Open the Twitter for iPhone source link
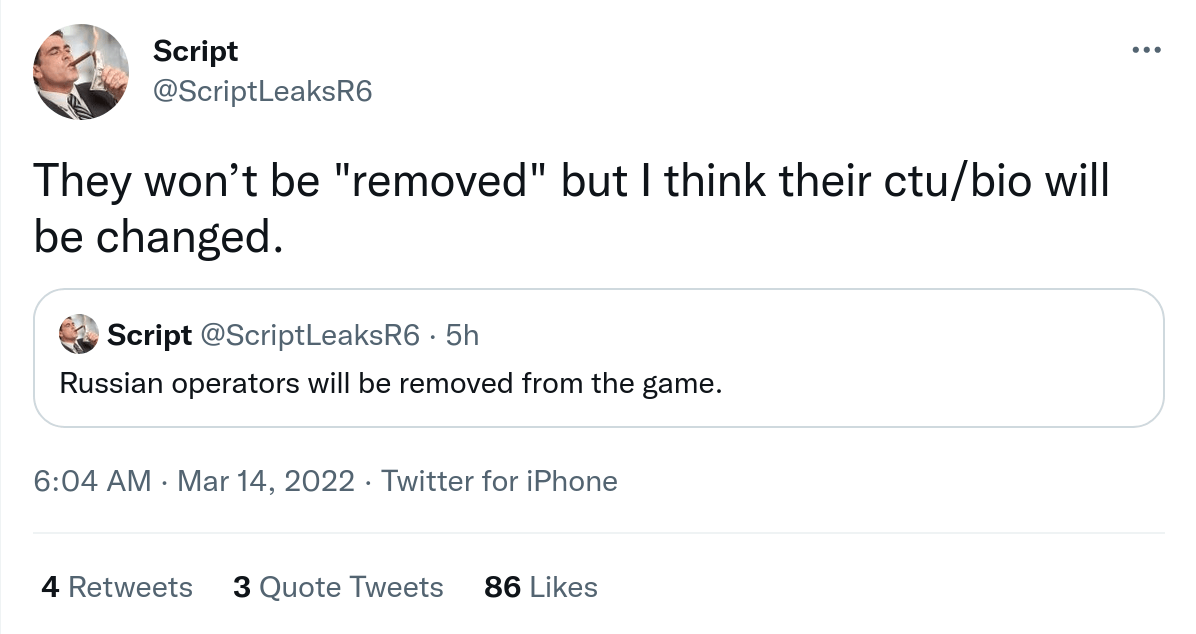Viewport: 1196px width, 634px height. coord(499,482)
